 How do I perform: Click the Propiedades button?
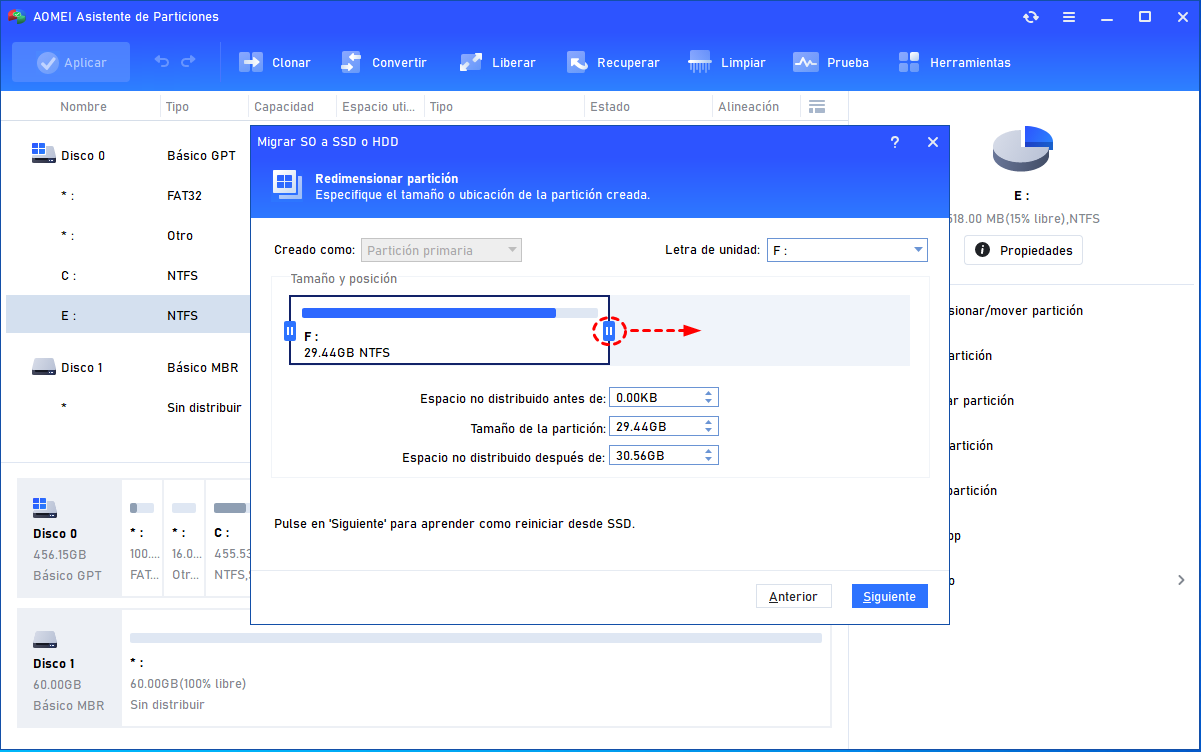point(1023,250)
